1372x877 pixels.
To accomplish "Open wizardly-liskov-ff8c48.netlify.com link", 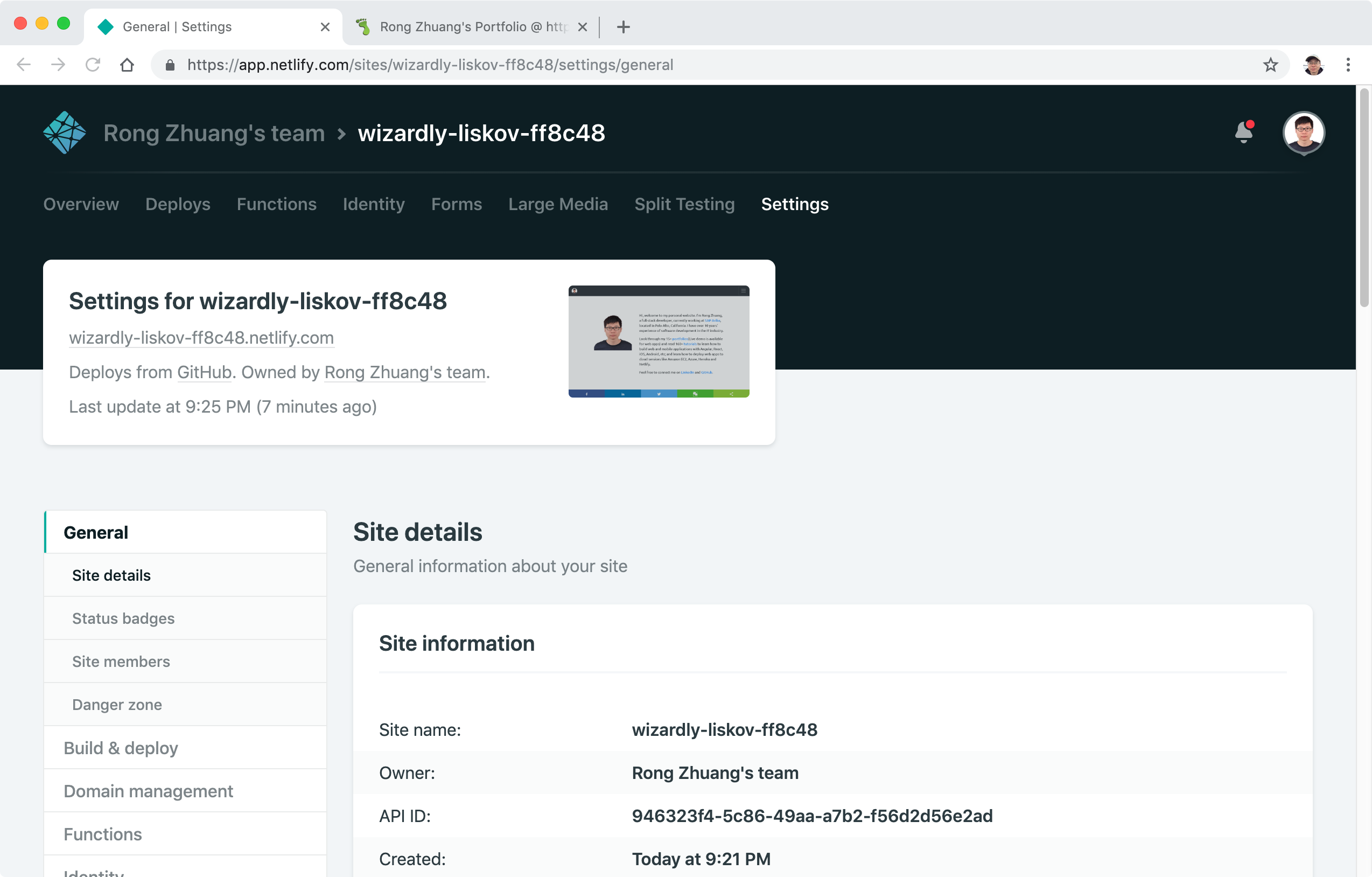I will (201, 337).
